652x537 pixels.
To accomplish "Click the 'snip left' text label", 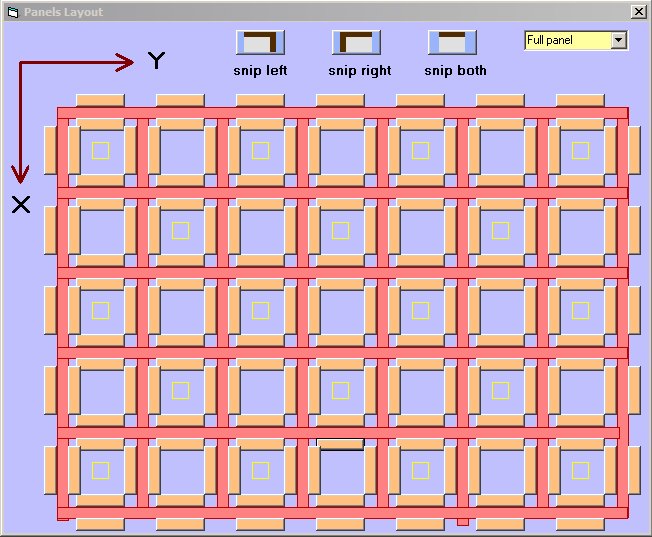I will pos(260,71).
